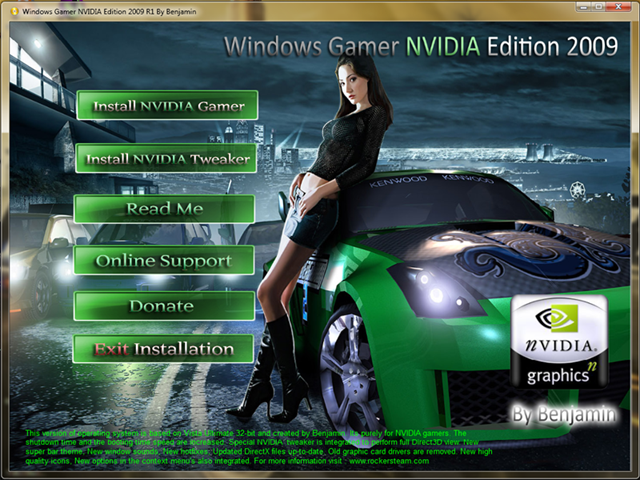
Task: Select the Donate button
Action: (164, 306)
